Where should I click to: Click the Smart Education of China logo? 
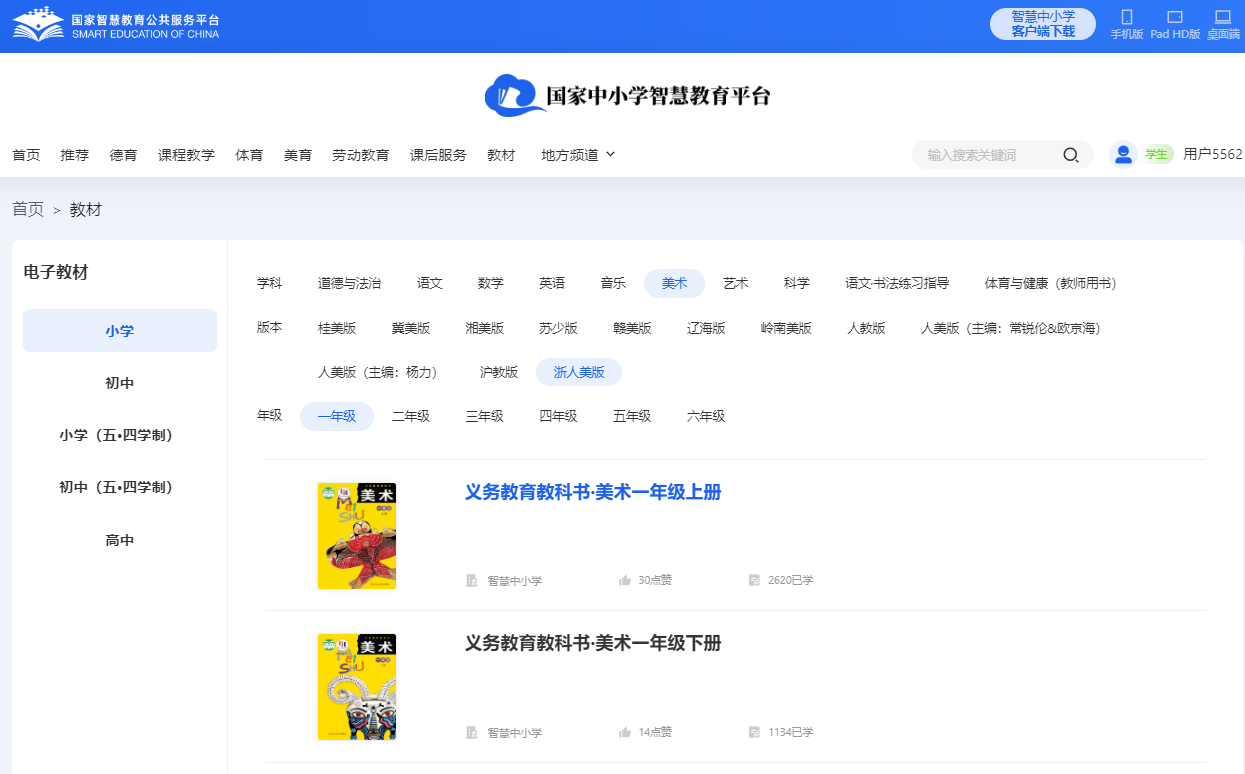(x=116, y=24)
